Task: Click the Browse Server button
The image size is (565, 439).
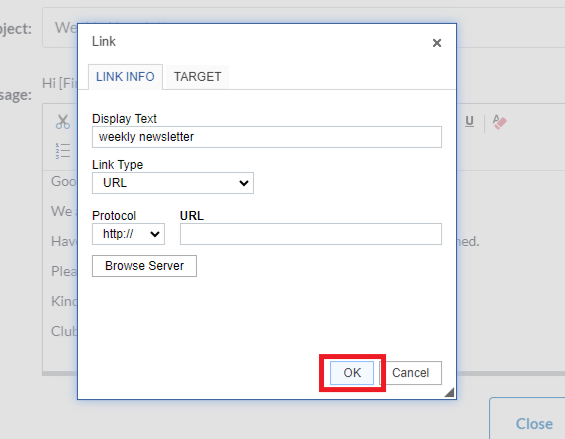Action: pyautogui.click(x=144, y=266)
